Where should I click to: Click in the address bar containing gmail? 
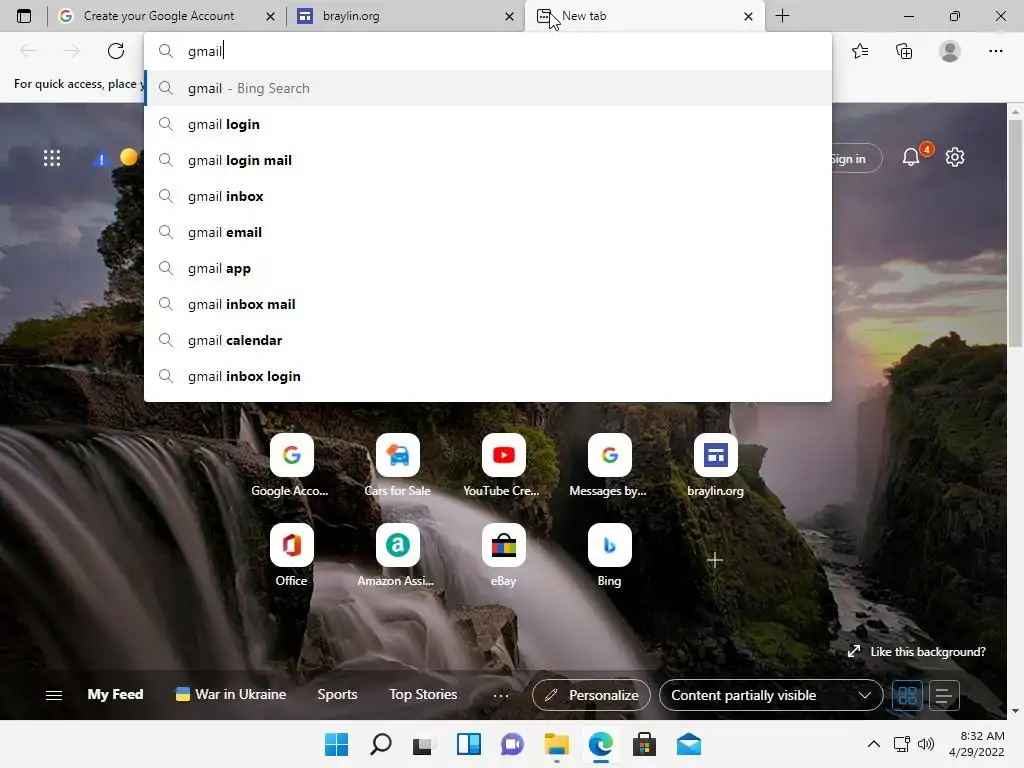(x=488, y=51)
